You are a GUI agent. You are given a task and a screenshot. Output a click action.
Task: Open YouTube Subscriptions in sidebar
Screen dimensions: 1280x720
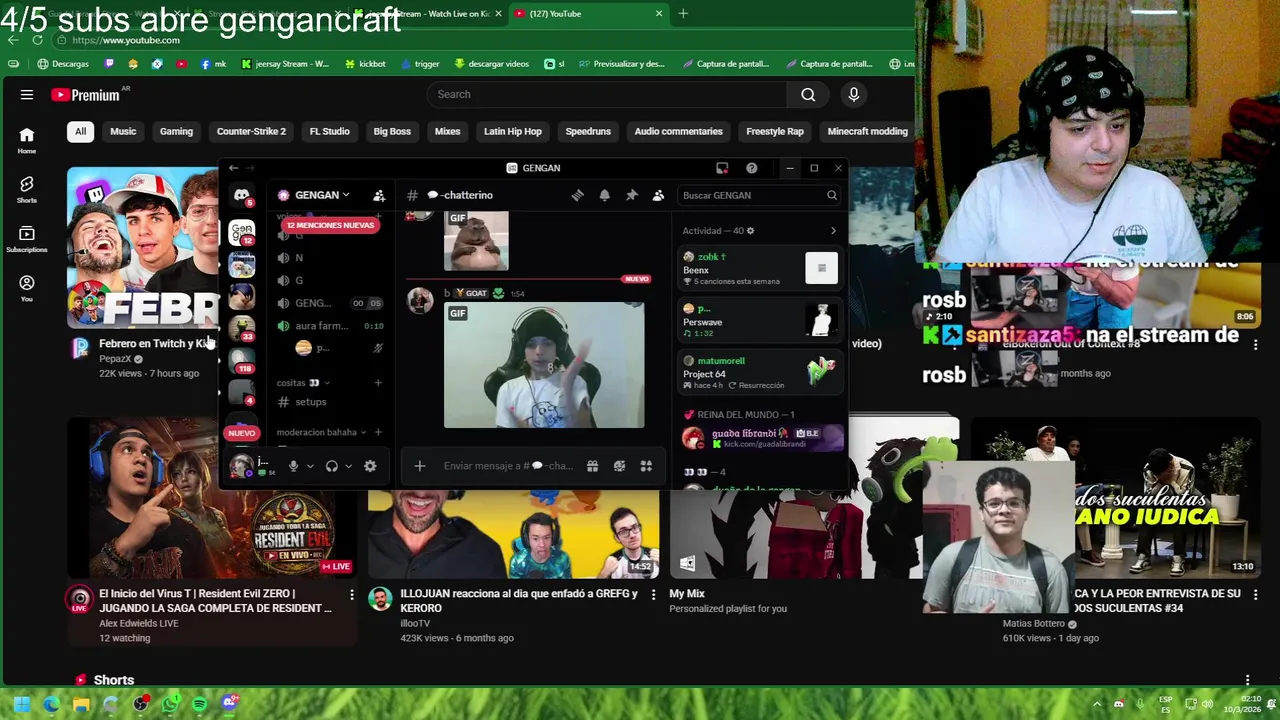pos(27,238)
